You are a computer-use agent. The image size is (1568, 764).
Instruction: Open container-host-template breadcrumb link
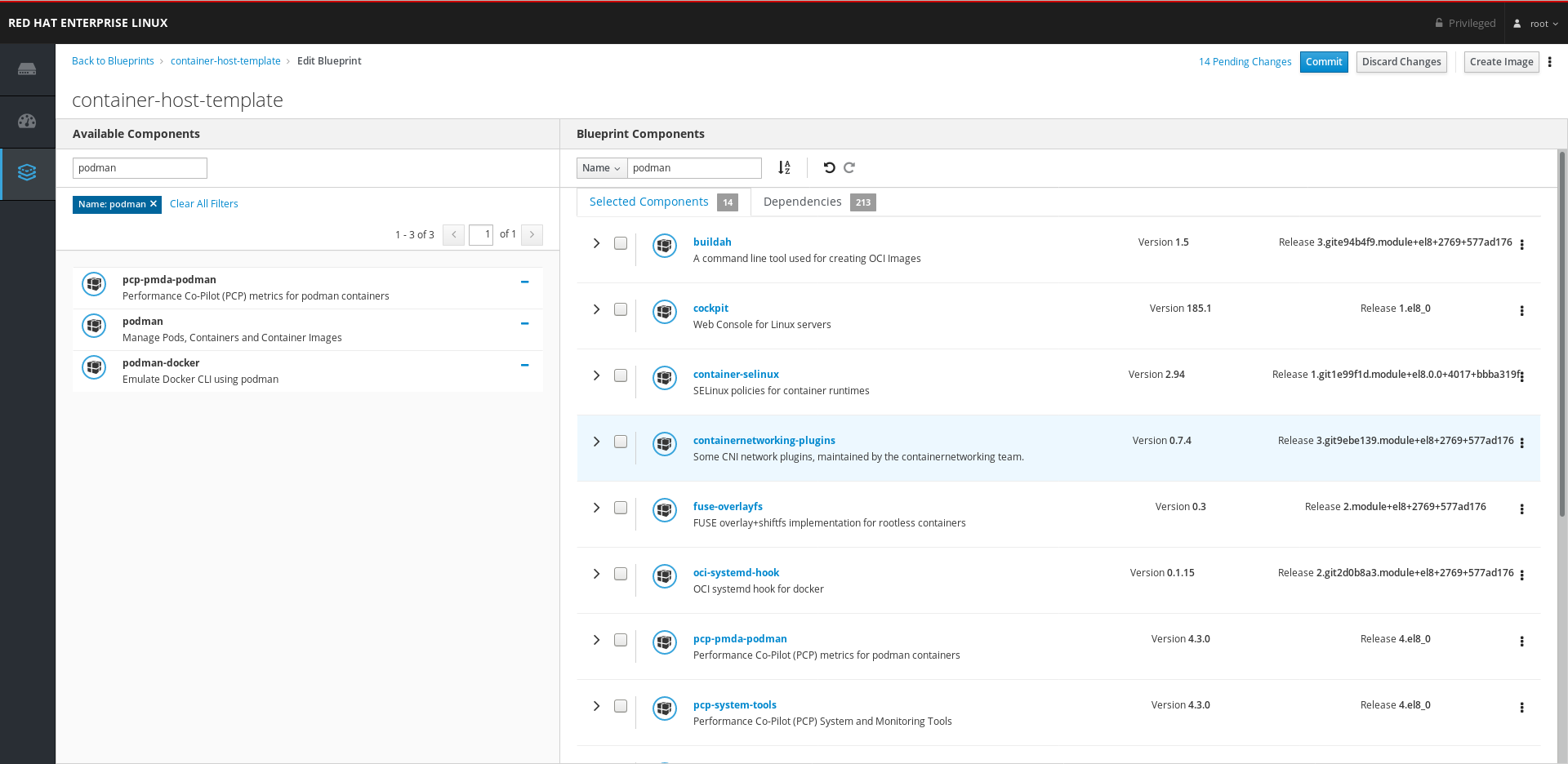[x=225, y=61]
